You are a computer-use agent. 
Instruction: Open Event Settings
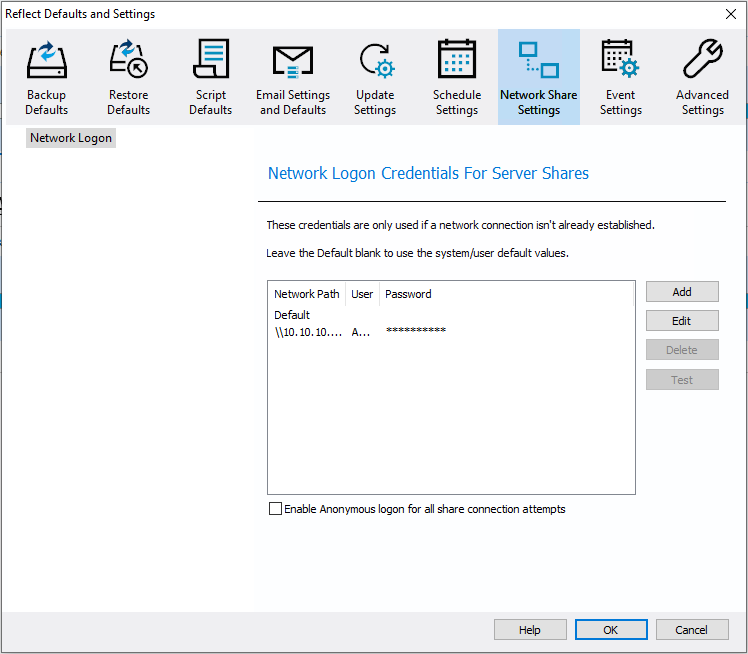click(621, 77)
